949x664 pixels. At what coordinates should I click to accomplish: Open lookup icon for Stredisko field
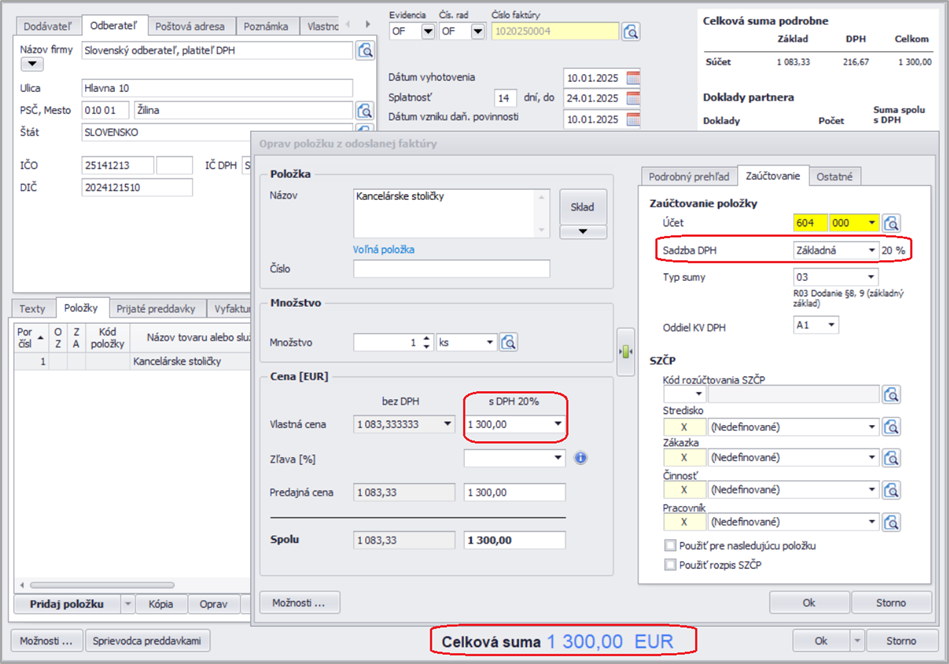pos(892,427)
